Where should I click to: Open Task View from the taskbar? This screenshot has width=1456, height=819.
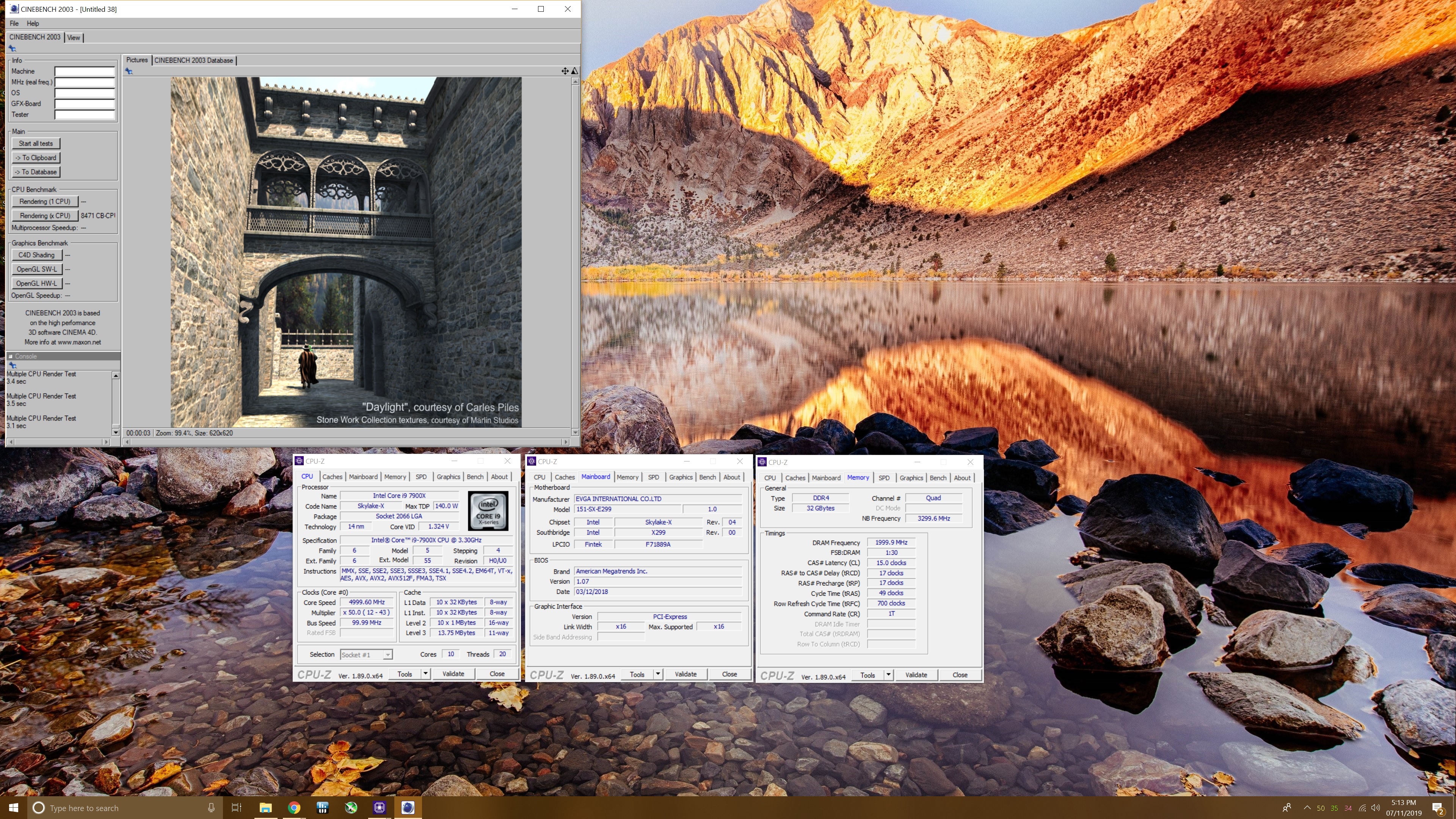pos(236,808)
